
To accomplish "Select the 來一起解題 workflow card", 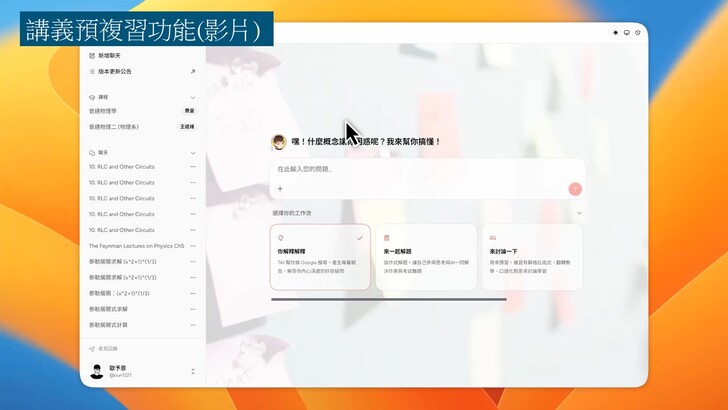I will 427,257.
